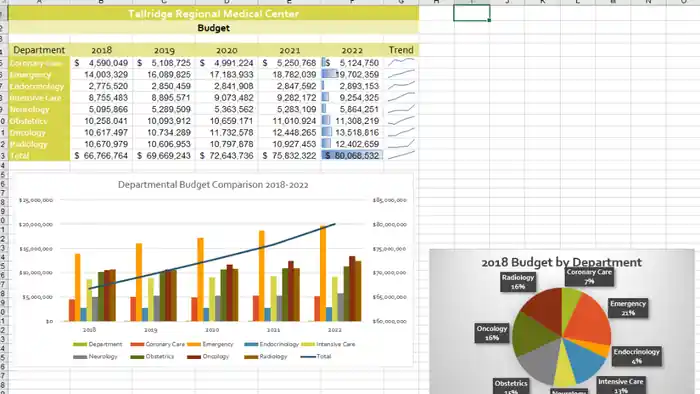
Task: Select the Endocrinology row label cell
Action: coord(39,86)
